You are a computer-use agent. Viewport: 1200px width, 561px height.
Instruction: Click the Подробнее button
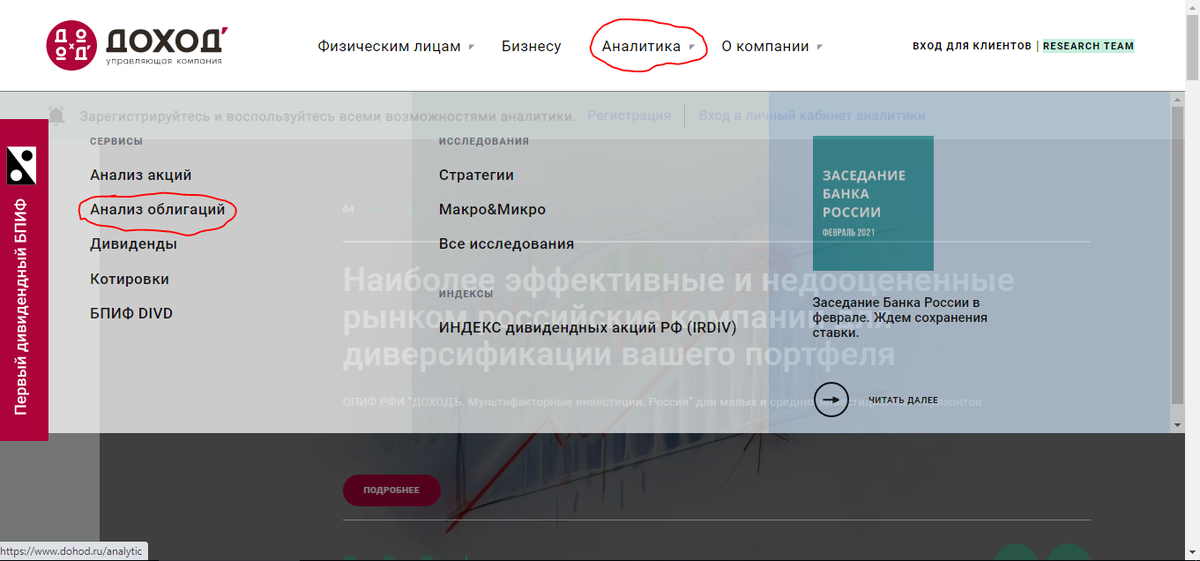(391, 490)
